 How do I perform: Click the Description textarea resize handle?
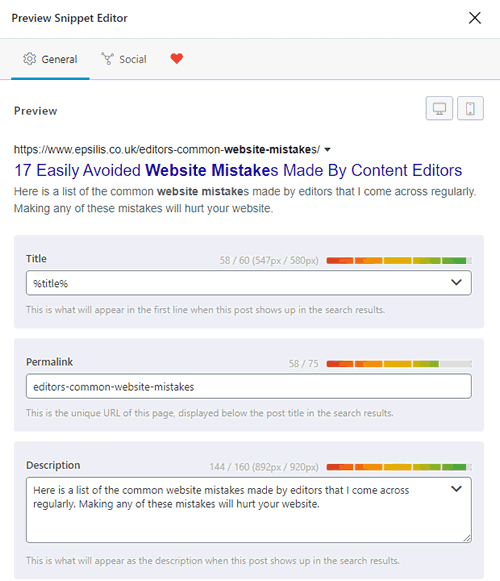(467, 538)
